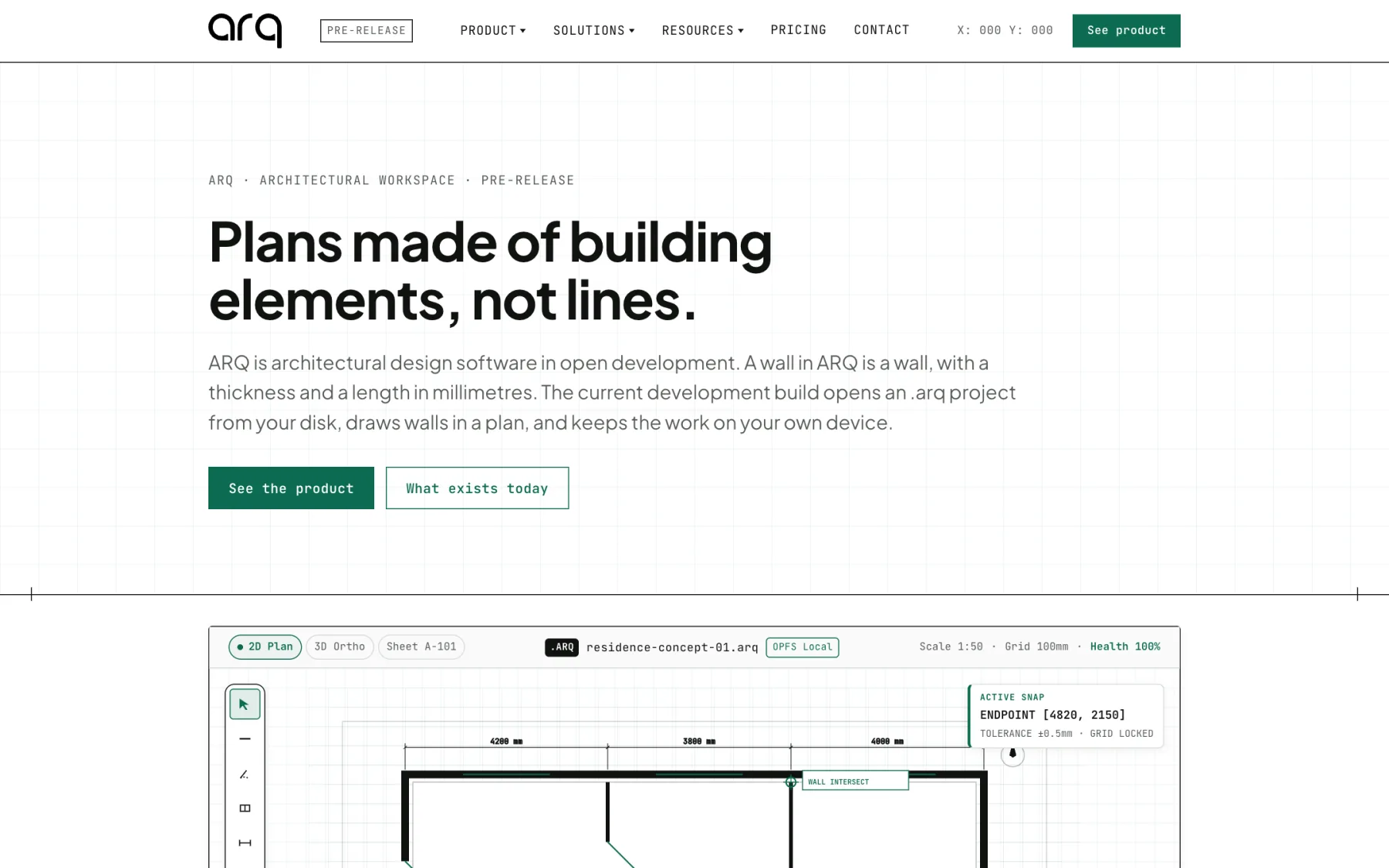Select the dimension measure tool

tap(245, 843)
